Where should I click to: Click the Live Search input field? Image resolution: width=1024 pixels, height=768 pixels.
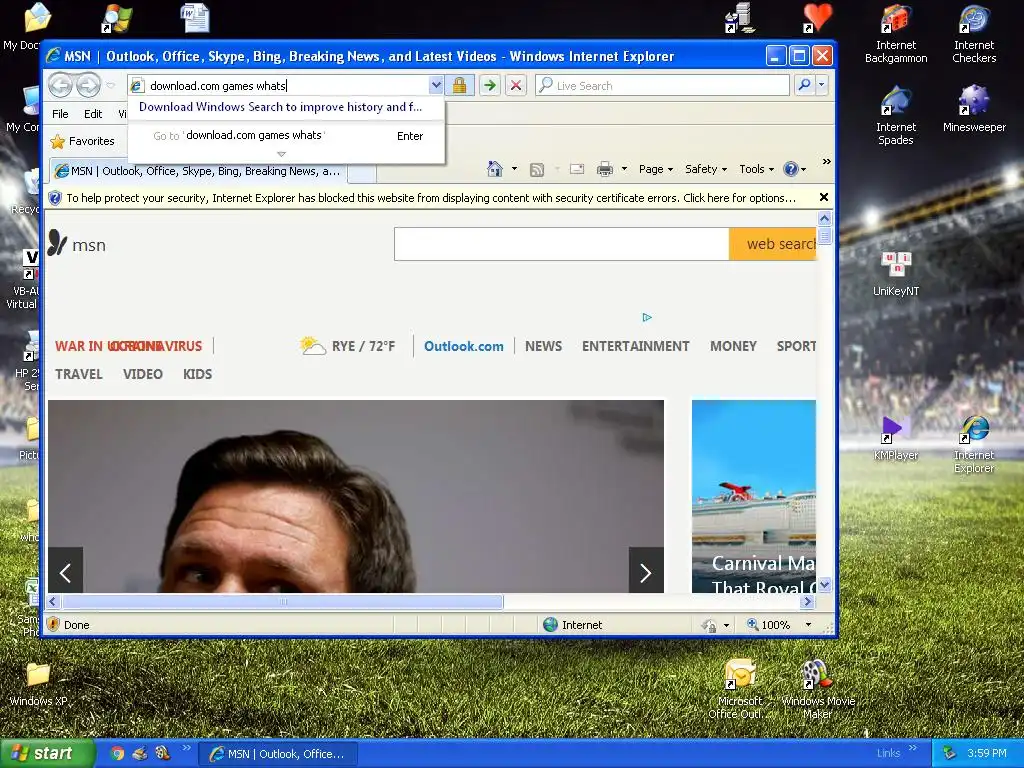pyautogui.click(x=662, y=86)
